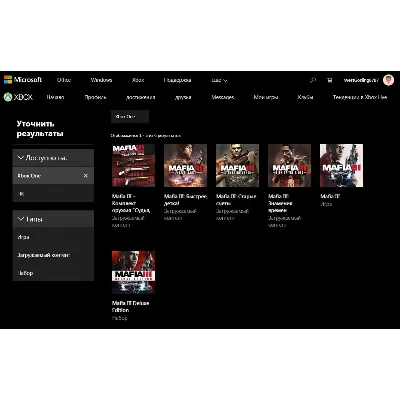Viewport: 400px width, 400px height.
Task: Open the search magnifier icon
Action: click(x=313, y=80)
